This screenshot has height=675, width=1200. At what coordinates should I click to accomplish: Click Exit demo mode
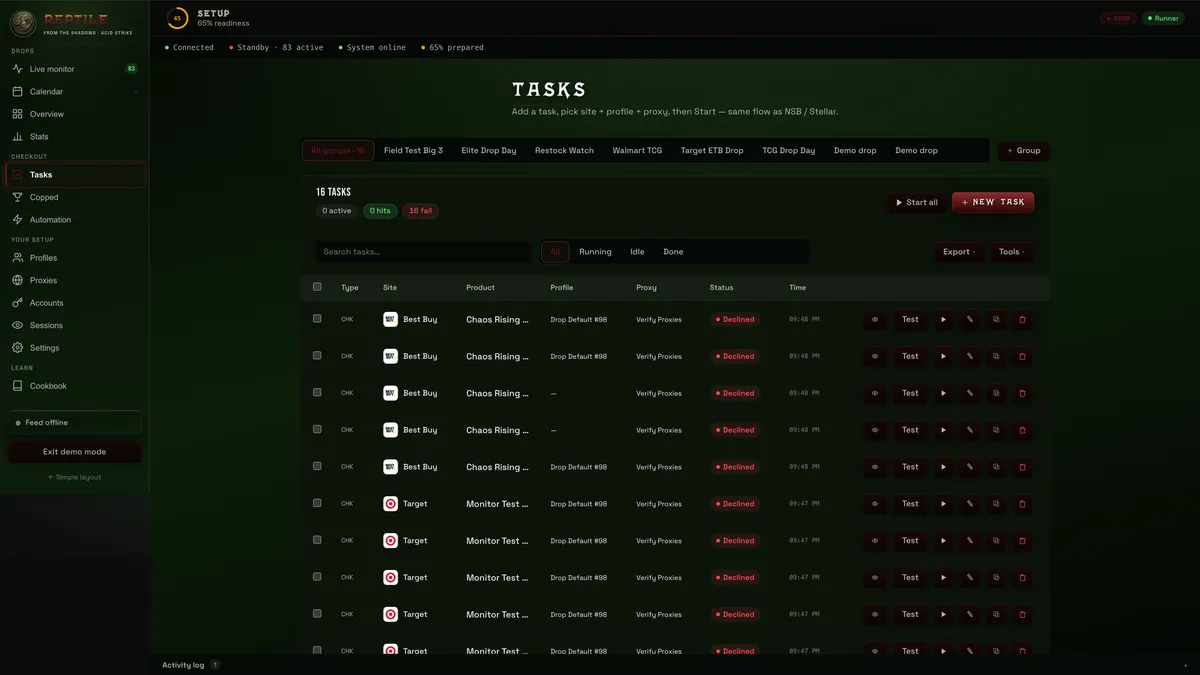pyautogui.click(x=74, y=452)
